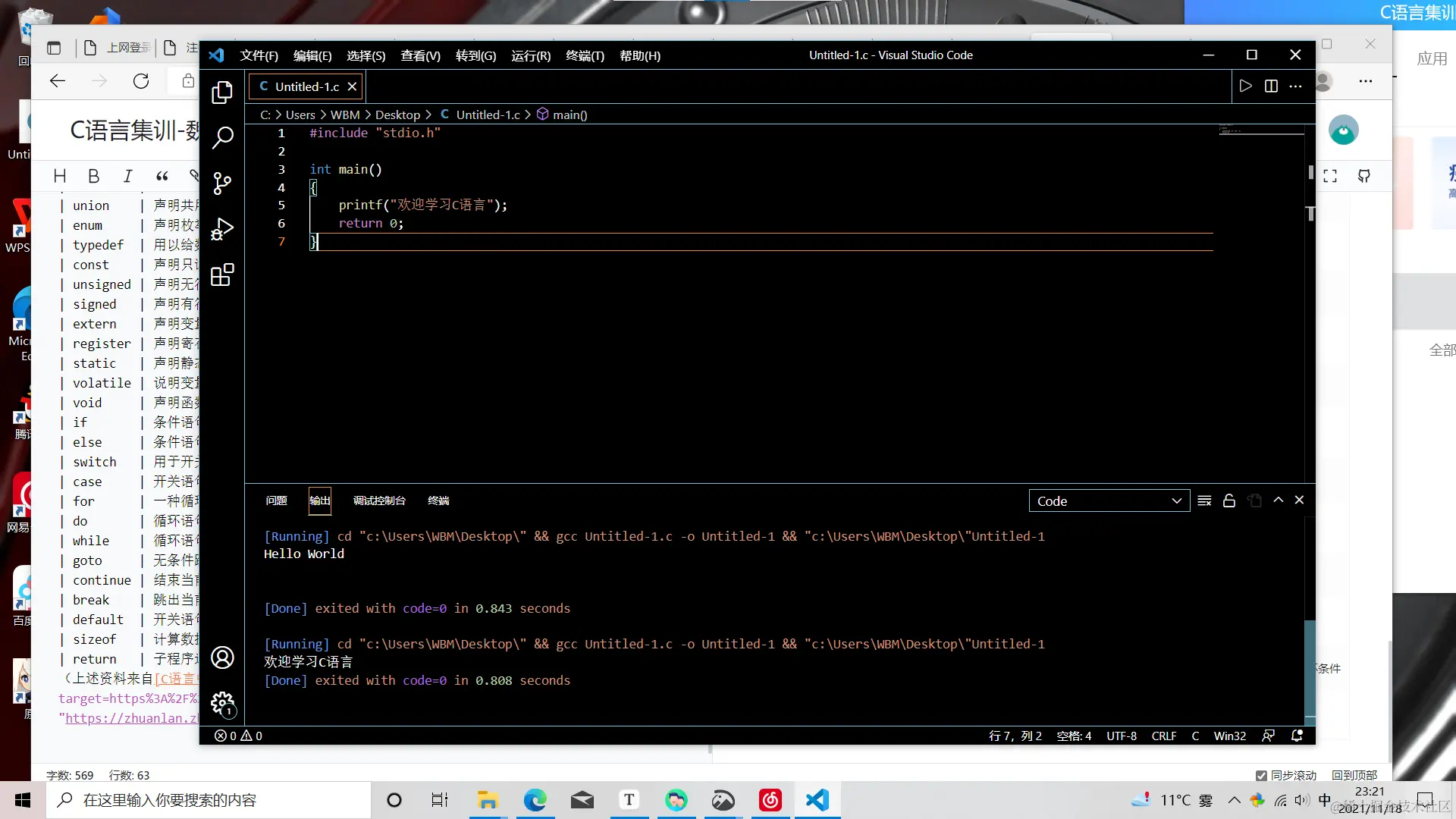Click the notifications bell in status bar
1456x819 pixels.
click(x=1297, y=736)
